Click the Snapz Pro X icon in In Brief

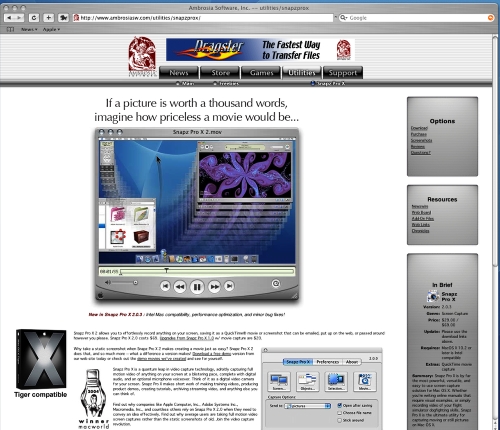coord(433,296)
